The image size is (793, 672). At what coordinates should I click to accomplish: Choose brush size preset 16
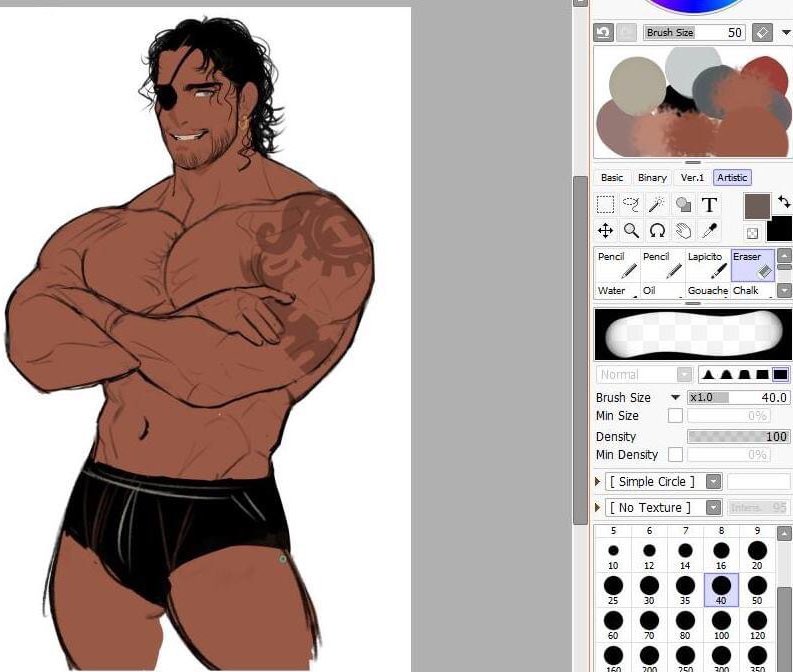coord(721,555)
